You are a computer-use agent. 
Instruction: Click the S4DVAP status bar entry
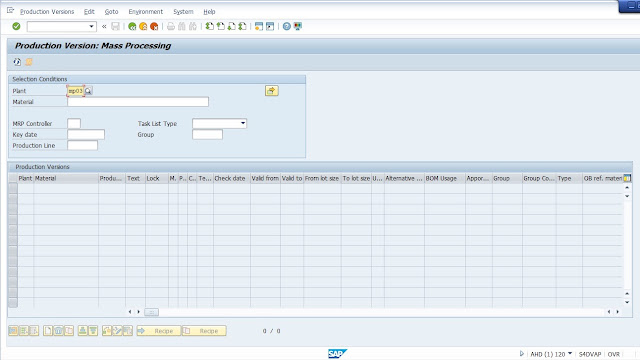590,354
